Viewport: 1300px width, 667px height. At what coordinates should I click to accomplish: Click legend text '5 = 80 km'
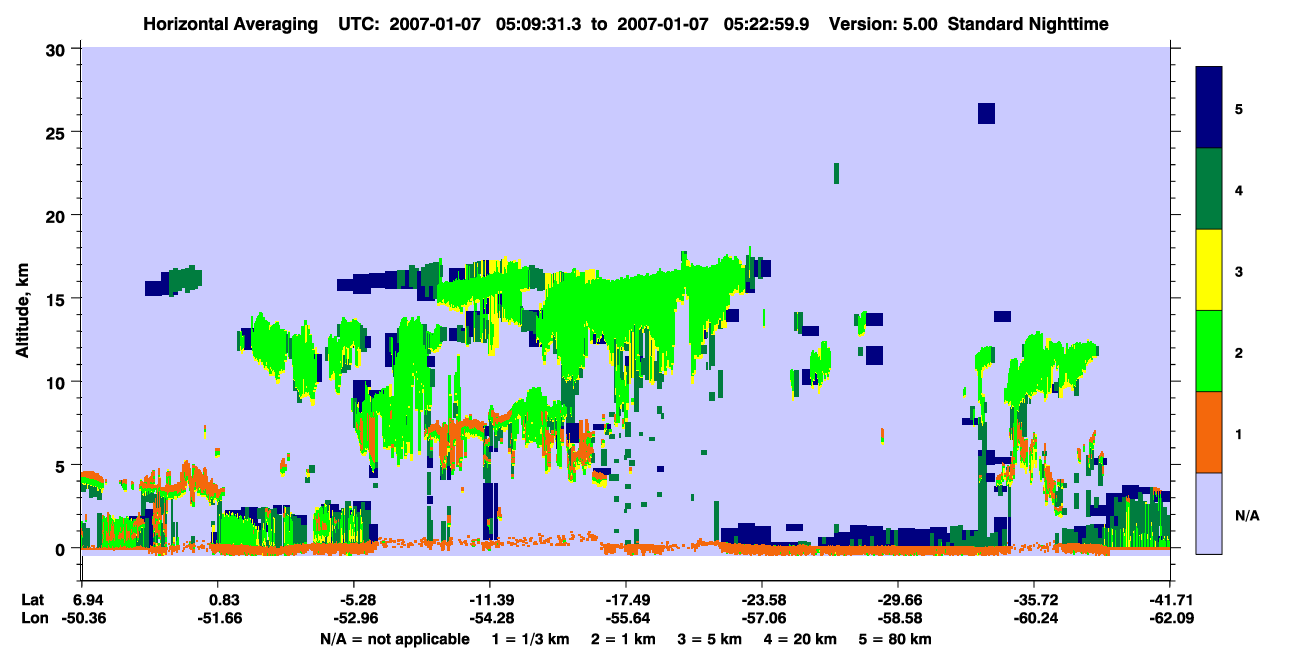click(x=896, y=638)
